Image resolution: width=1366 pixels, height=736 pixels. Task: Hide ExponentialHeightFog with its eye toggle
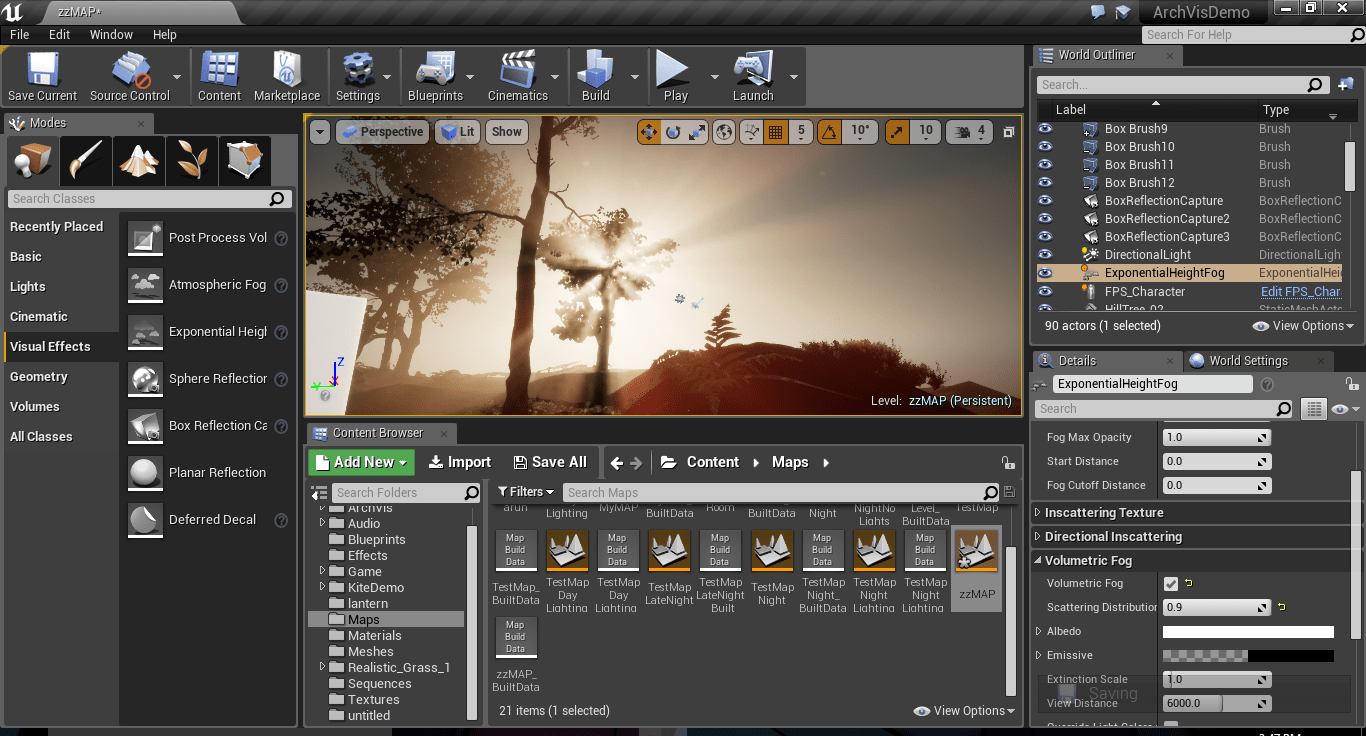pos(1046,272)
